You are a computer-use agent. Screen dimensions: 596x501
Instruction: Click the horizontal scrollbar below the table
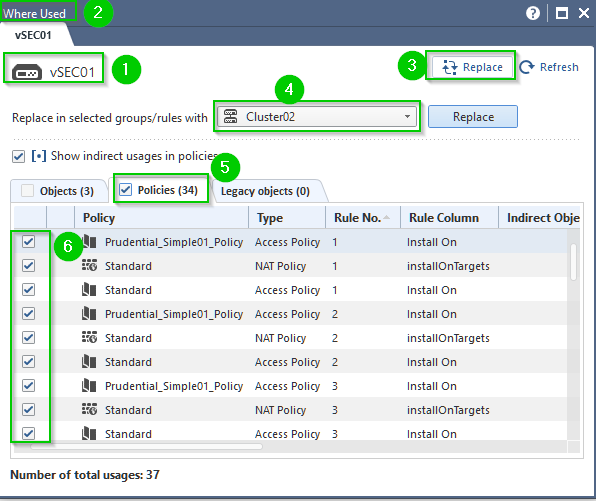(x=146, y=446)
